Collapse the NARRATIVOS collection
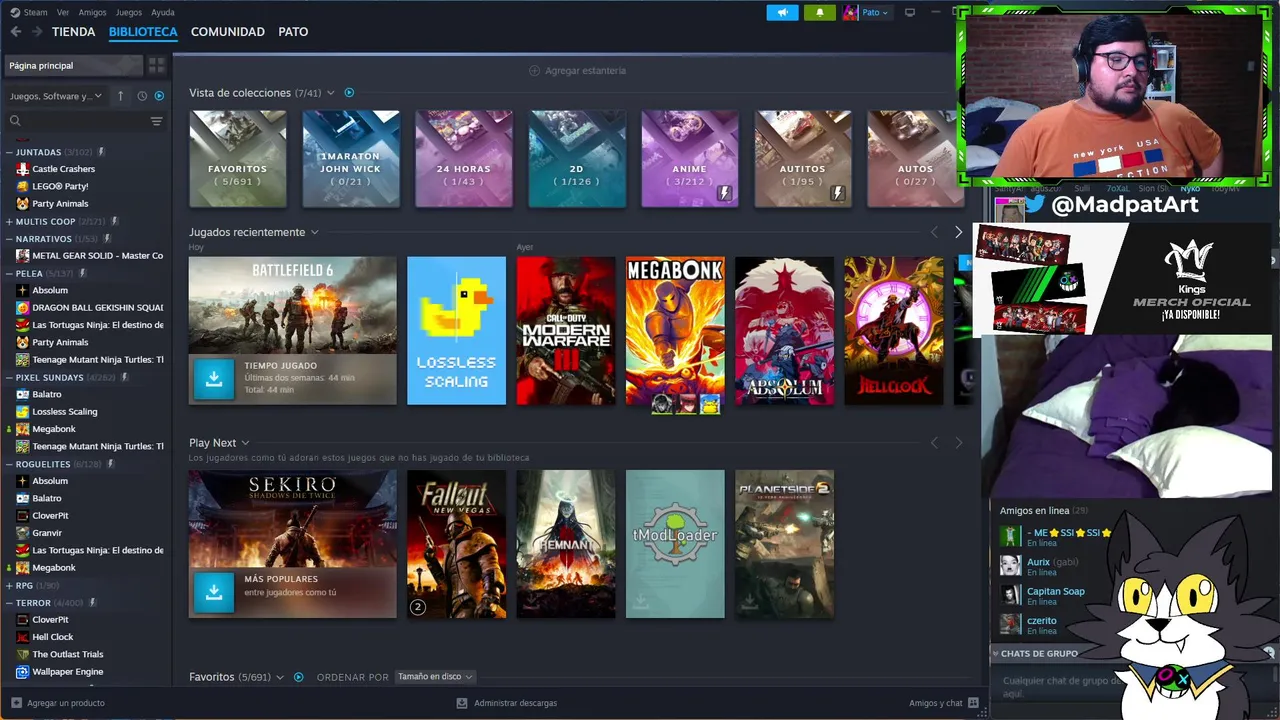The width and height of the screenshot is (1280, 720). point(9,239)
